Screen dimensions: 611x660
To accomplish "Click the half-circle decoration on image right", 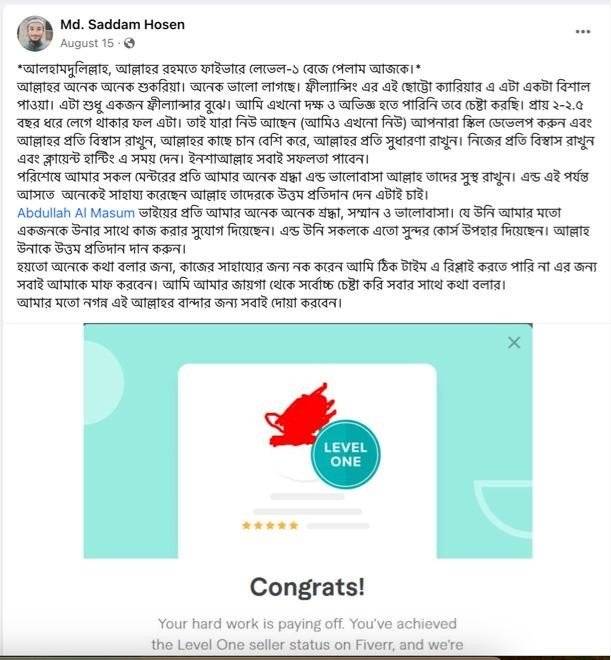I will [x=505, y=507].
